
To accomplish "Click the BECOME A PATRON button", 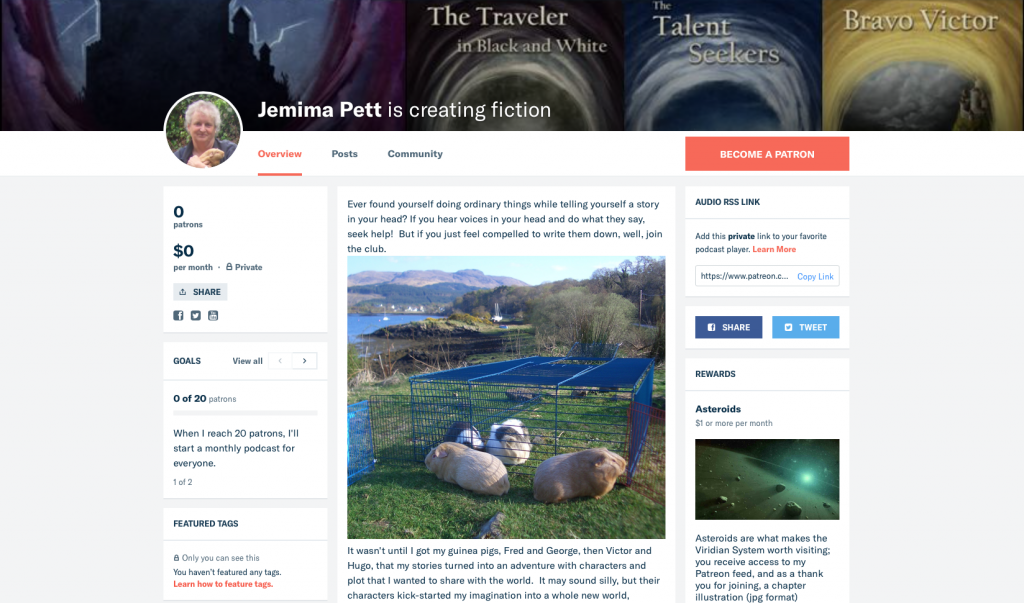I will [x=767, y=154].
